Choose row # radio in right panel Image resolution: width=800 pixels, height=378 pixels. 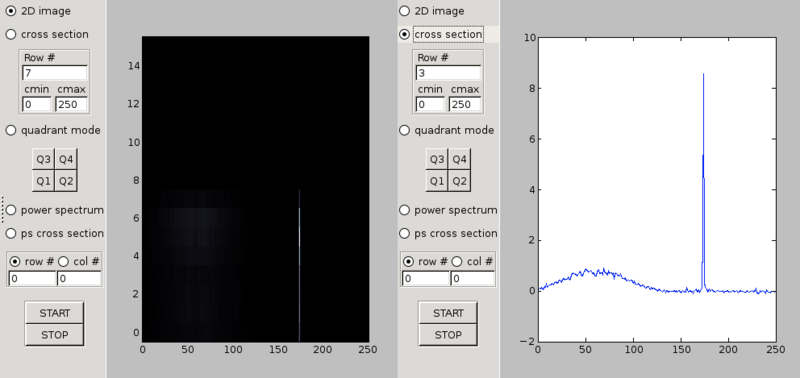(409, 262)
